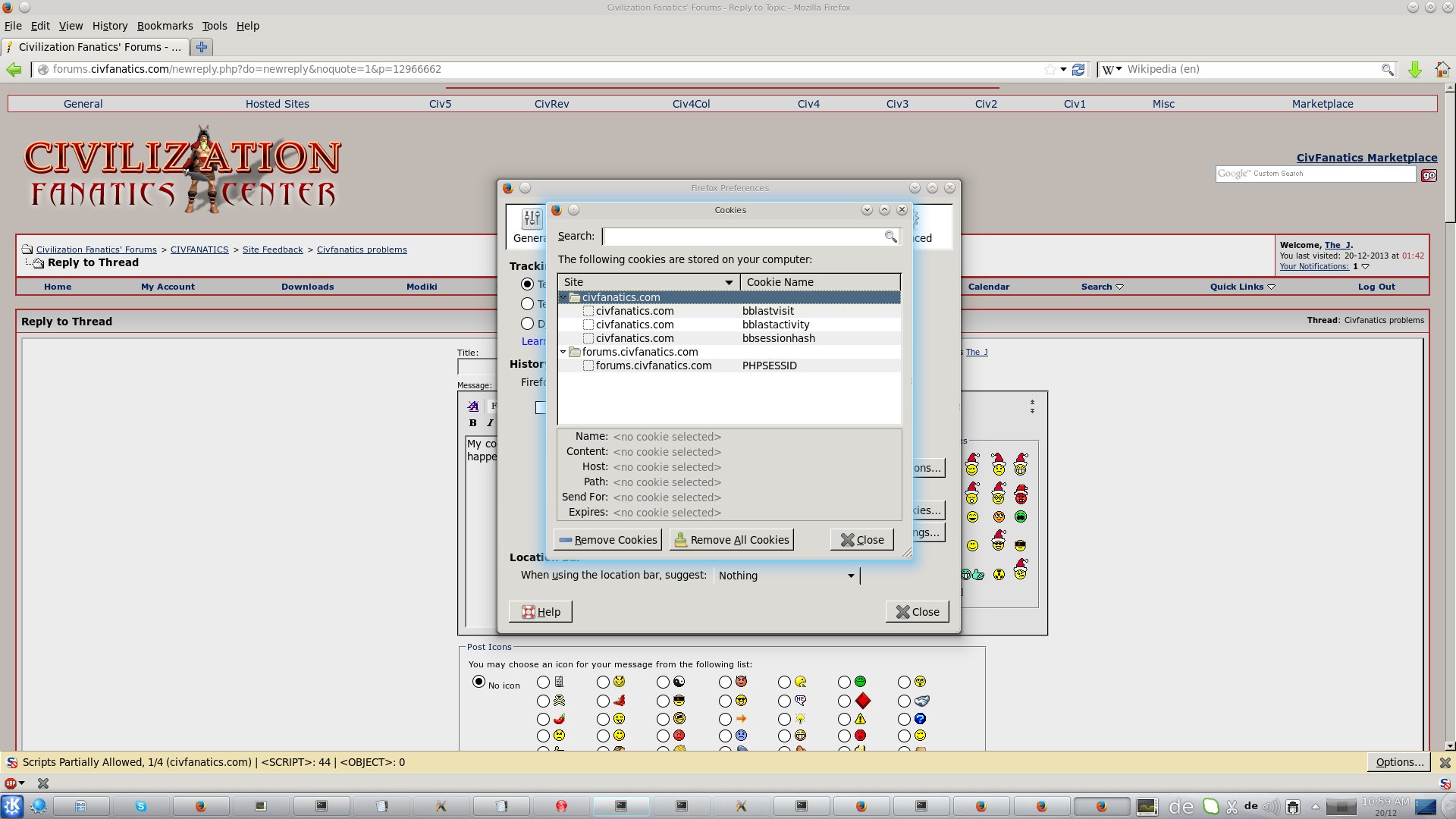
Task: Select the bblastvisit cookie row
Action: coord(729,311)
